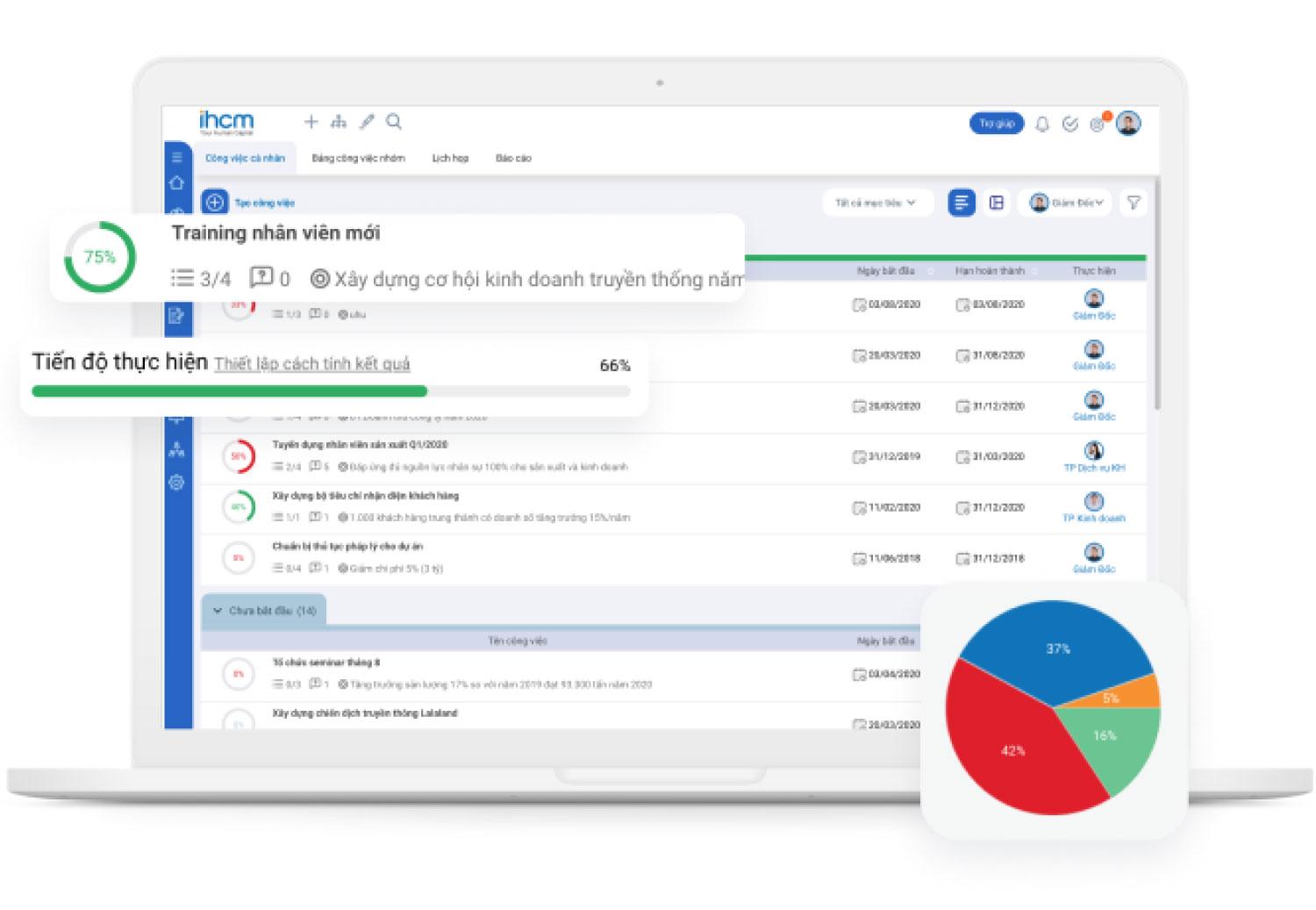
Task: Click the Tên công việc column header
Action: [518, 641]
